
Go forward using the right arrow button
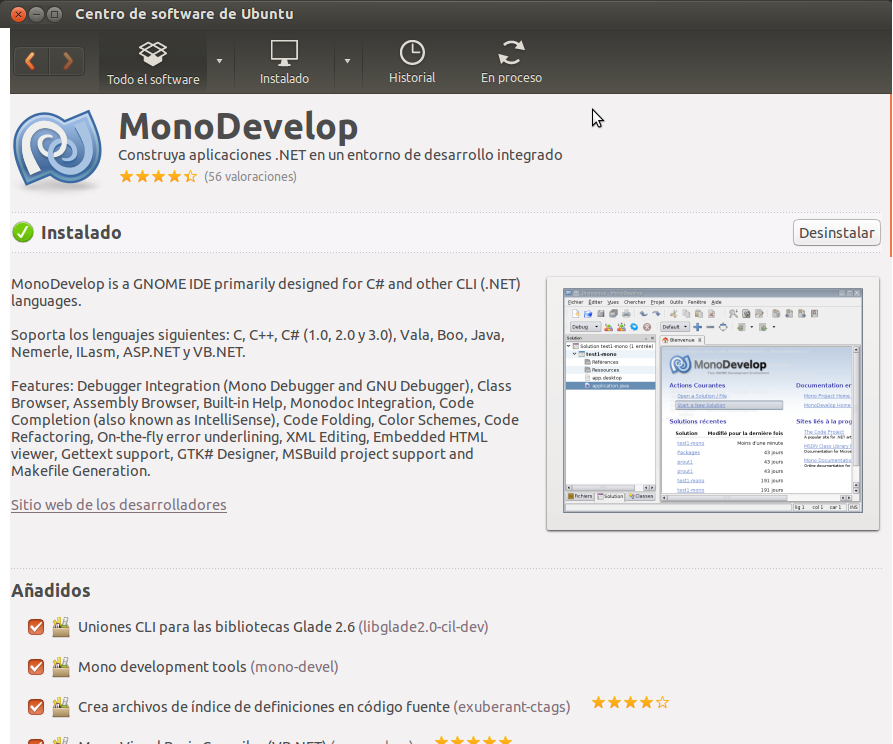[67, 61]
